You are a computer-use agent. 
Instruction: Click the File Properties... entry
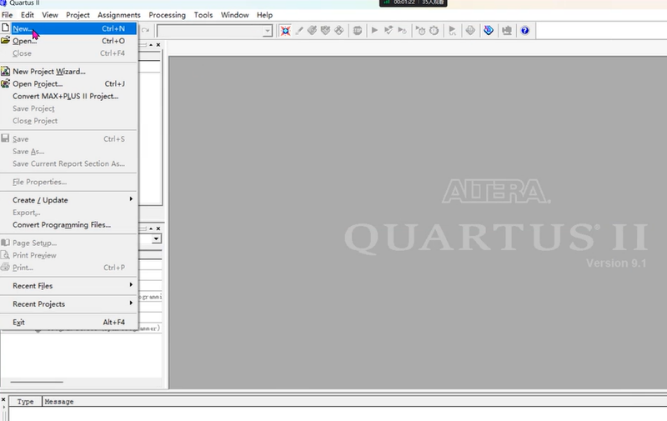pos(69,182)
